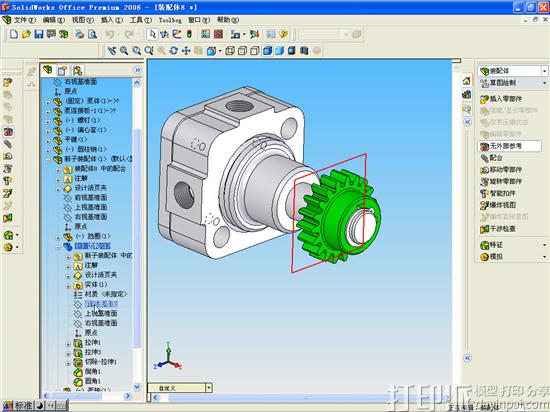This screenshot has height=412, width=550.
Task: Click 干涉检查 (Interference Detection)
Action: (x=497, y=229)
